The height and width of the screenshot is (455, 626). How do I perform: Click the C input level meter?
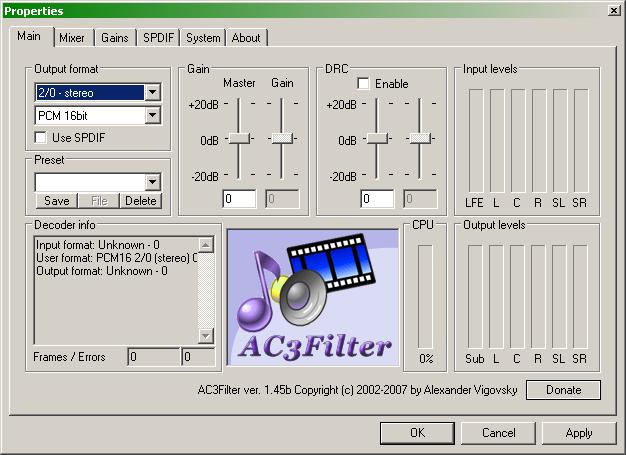[x=518, y=141]
